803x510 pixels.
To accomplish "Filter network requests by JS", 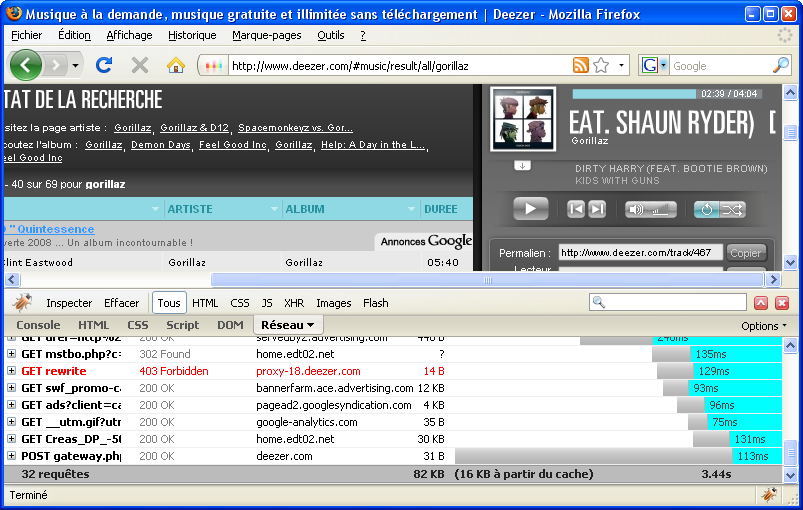I will (267, 303).
